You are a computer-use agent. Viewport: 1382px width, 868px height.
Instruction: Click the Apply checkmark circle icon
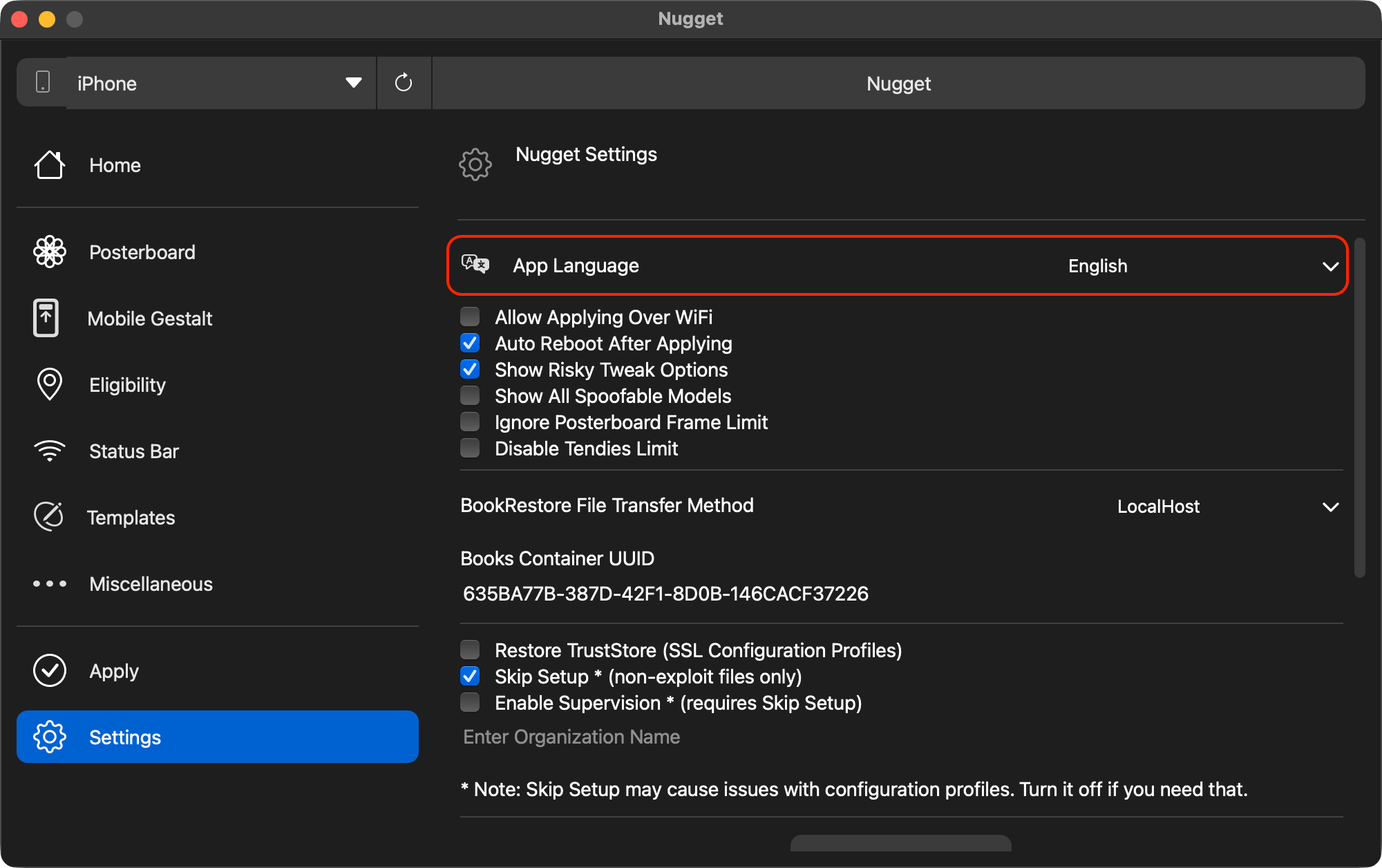point(50,670)
